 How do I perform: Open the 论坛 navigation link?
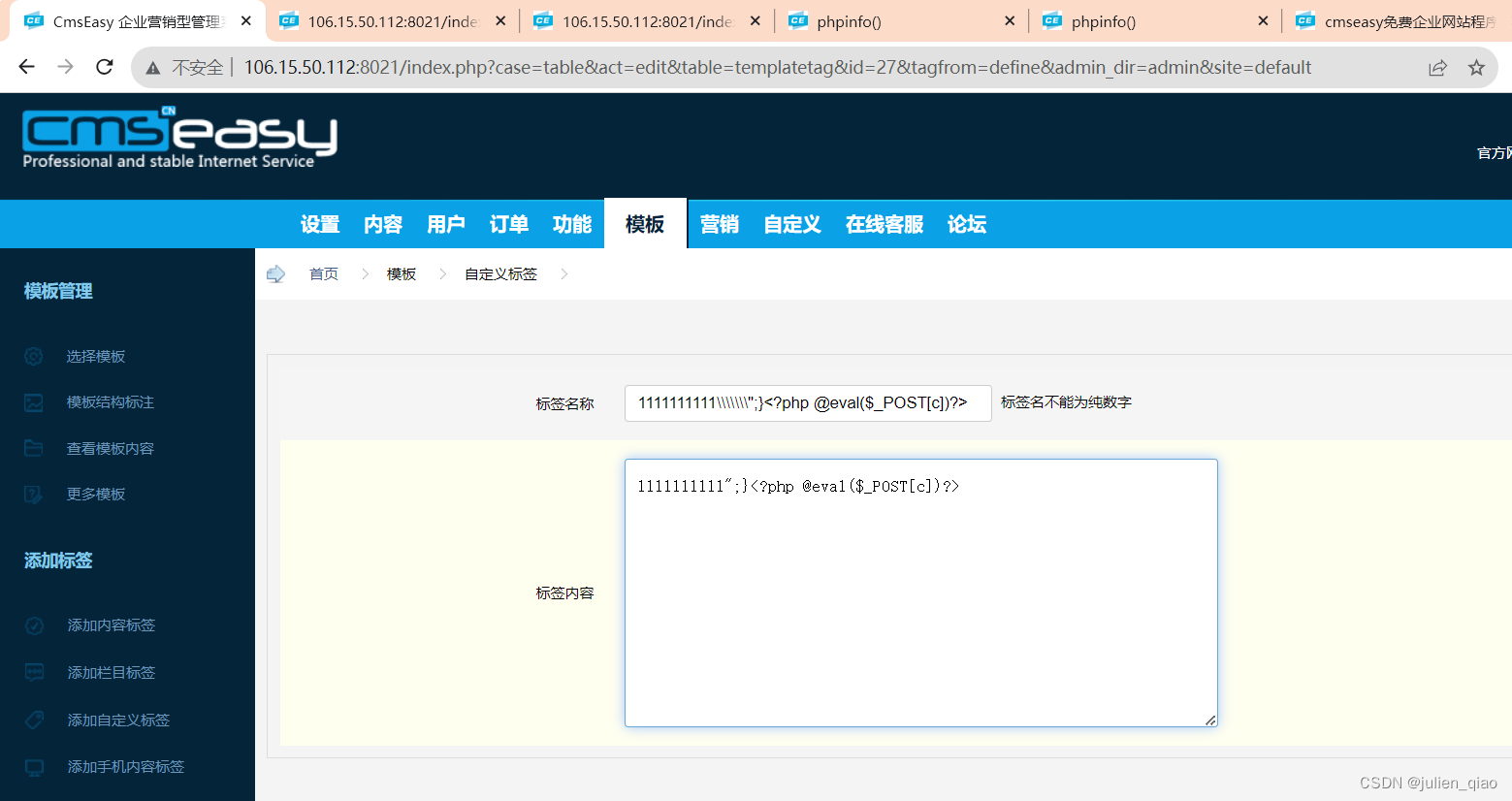[x=967, y=224]
